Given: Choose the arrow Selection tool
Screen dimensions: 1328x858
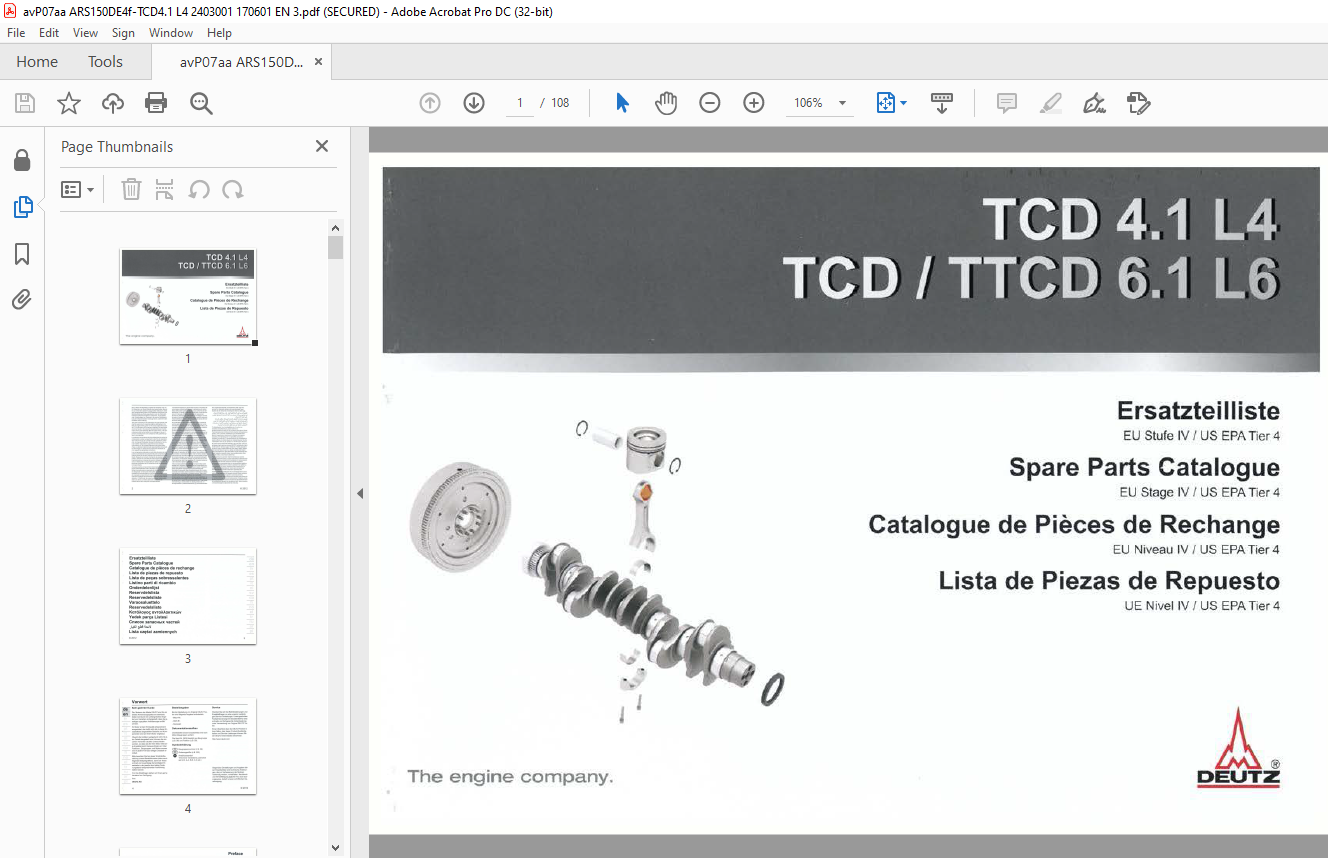Looking at the screenshot, I should [622, 103].
